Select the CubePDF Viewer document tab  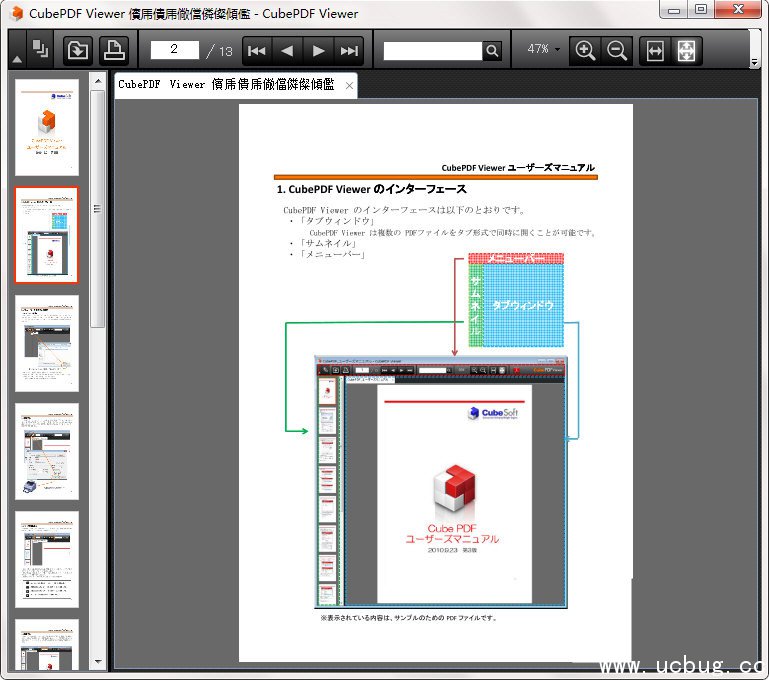226,85
